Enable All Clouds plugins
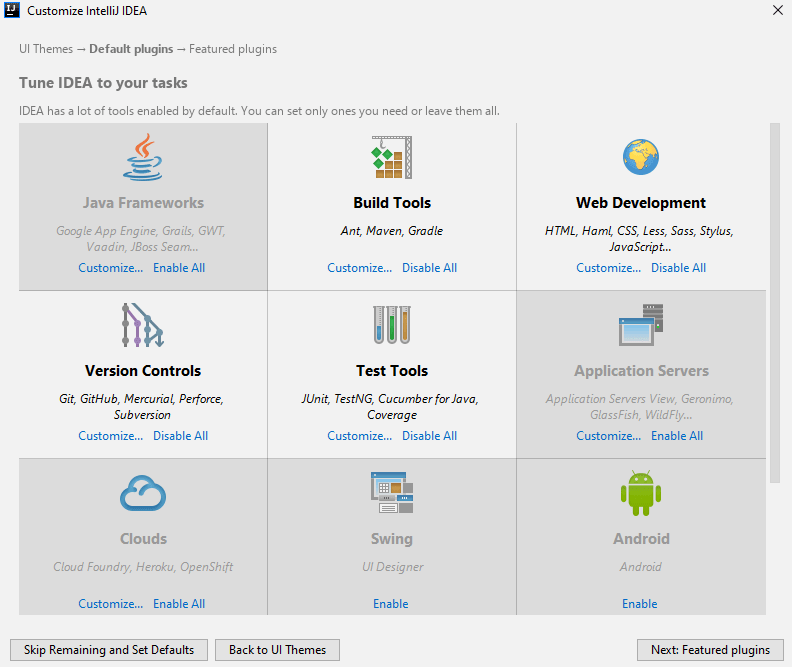The image size is (792, 667). [179, 604]
